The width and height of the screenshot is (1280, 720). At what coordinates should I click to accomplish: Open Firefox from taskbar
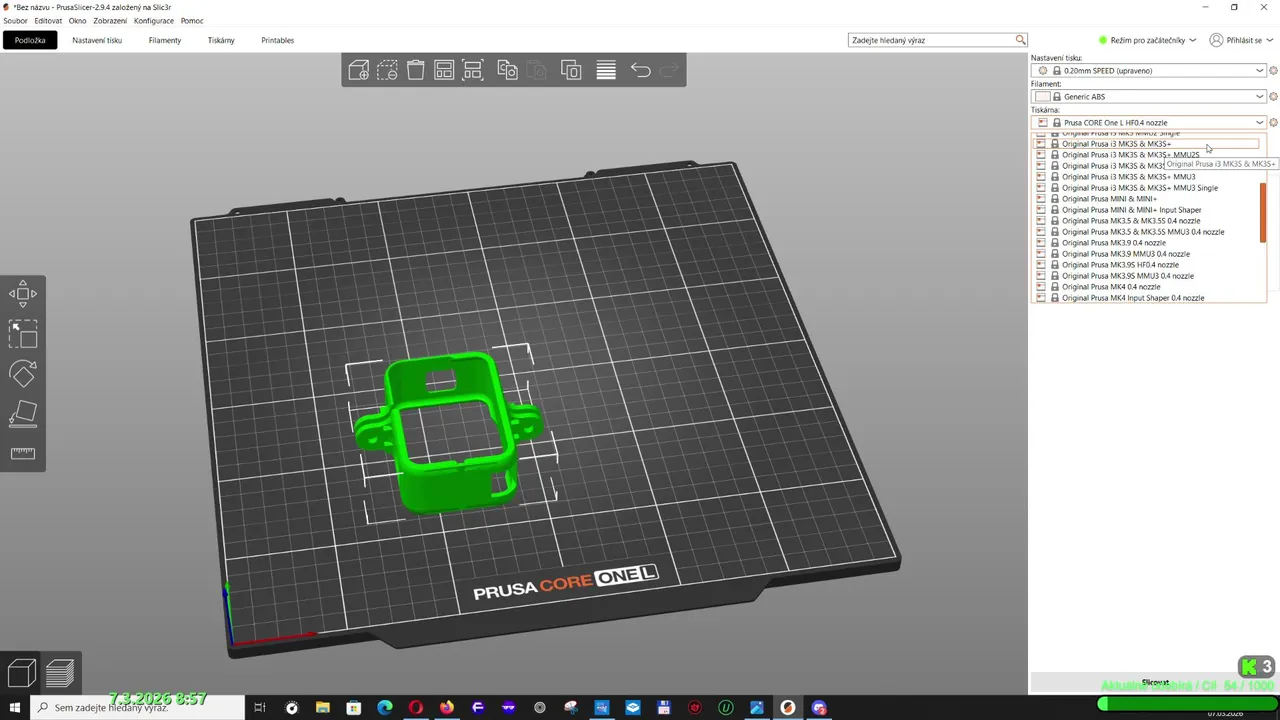click(x=446, y=708)
